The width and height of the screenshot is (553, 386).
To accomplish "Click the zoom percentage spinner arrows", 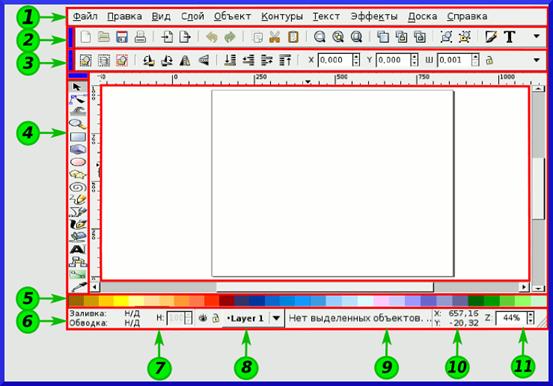I will click(x=530, y=318).
